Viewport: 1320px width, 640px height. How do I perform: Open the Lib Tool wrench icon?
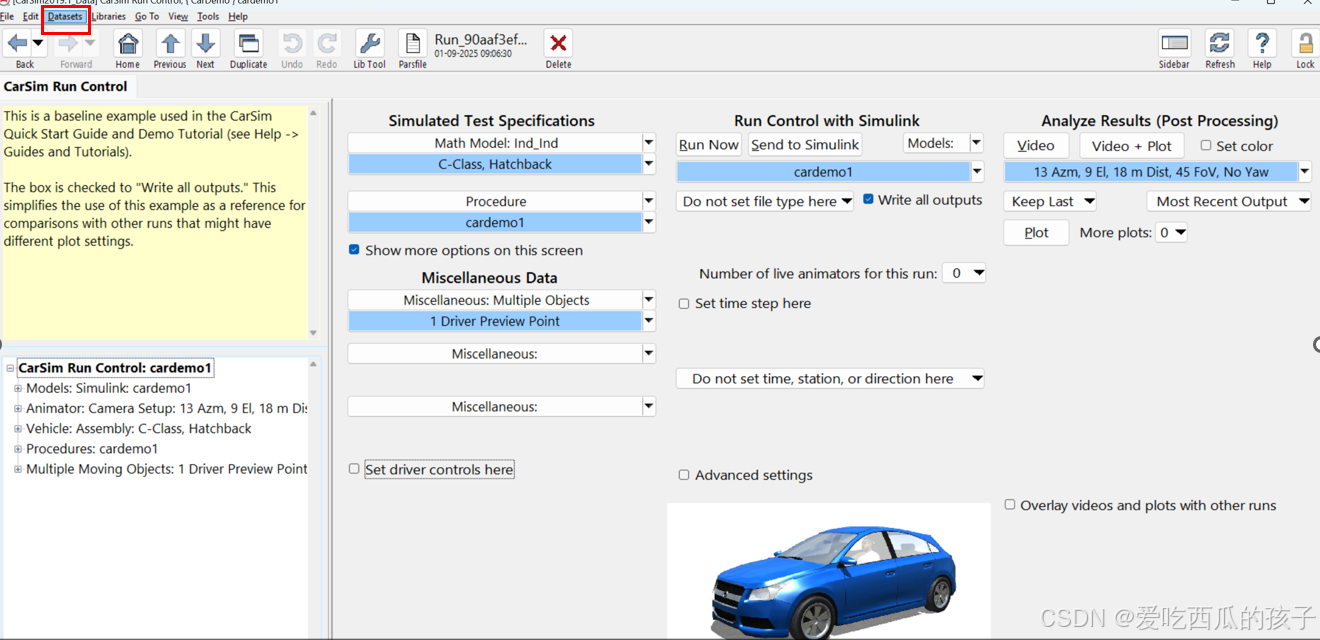click(369, 44)
